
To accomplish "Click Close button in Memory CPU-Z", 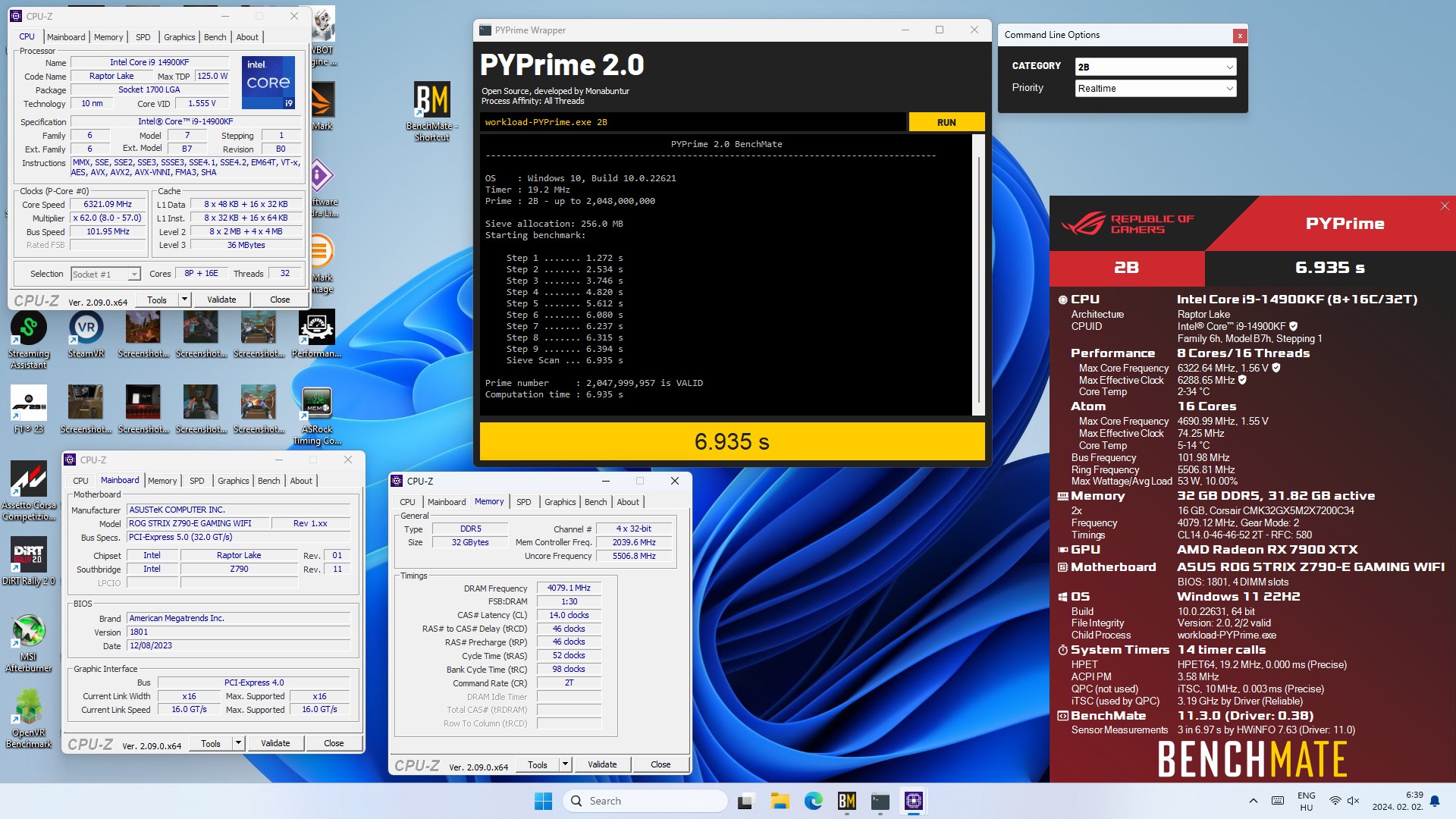I will click(x=661, y=764).
